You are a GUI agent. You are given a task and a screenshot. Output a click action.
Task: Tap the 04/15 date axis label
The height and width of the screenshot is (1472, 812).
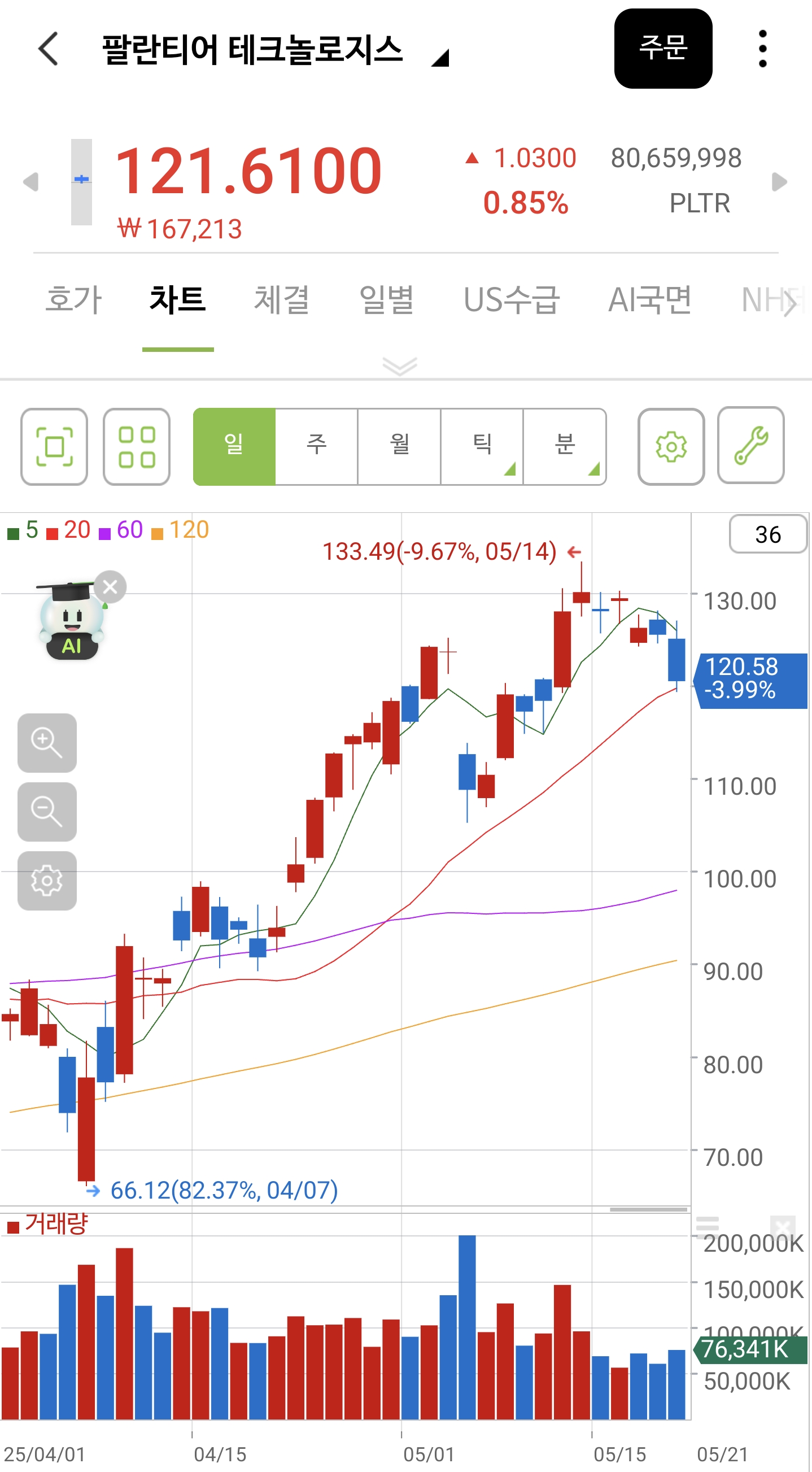[x=220, y=1454]
